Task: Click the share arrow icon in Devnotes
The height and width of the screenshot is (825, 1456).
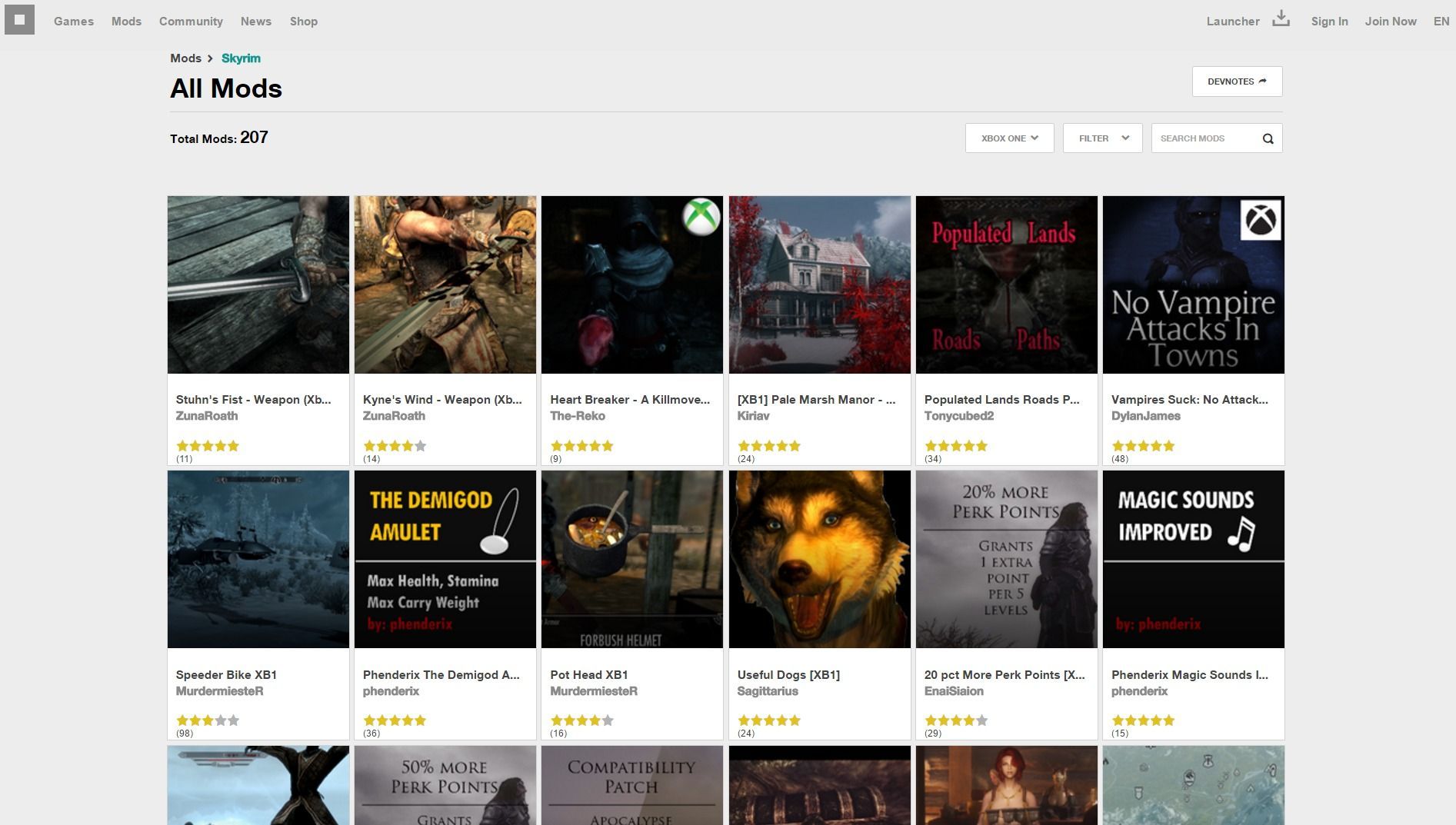Action: [x=1262, y=82]
